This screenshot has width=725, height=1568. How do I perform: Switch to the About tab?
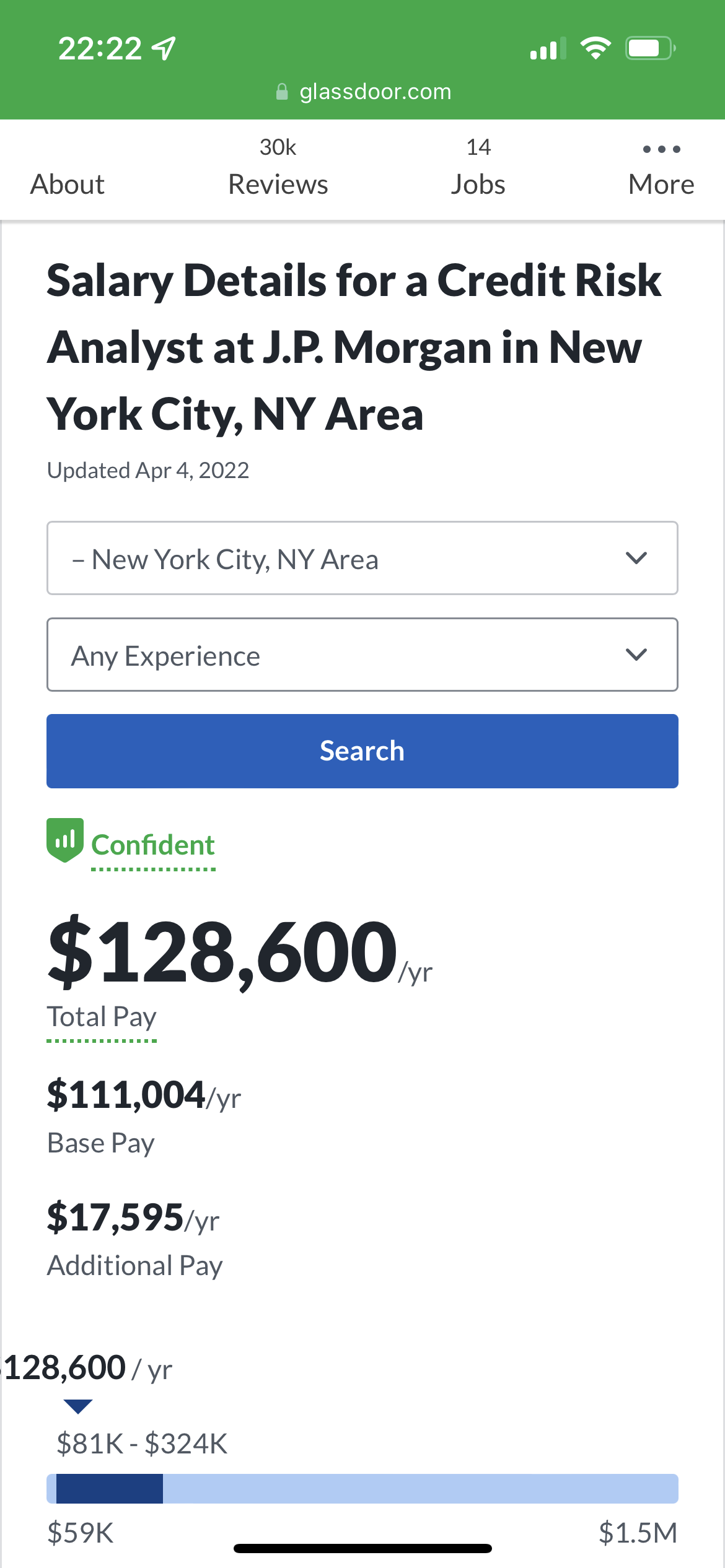[x=68, y=184]
